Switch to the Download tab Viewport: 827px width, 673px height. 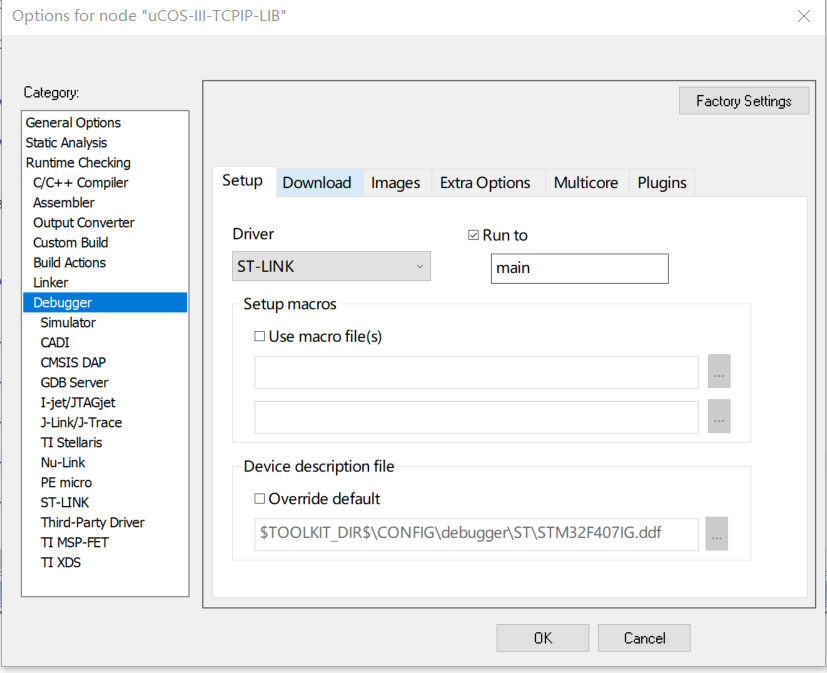tap(318, 182)
